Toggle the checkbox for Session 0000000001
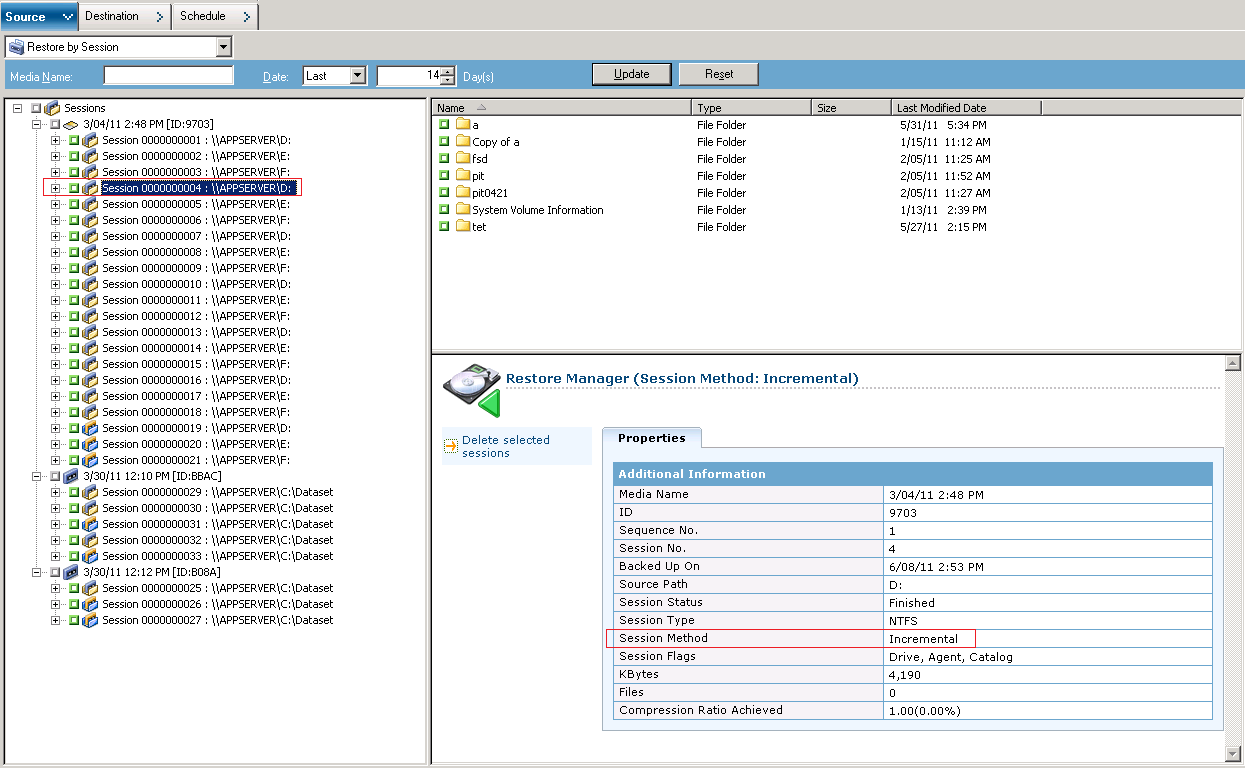1245x768 pixels. pyautogui.click(x=74, y=140)
